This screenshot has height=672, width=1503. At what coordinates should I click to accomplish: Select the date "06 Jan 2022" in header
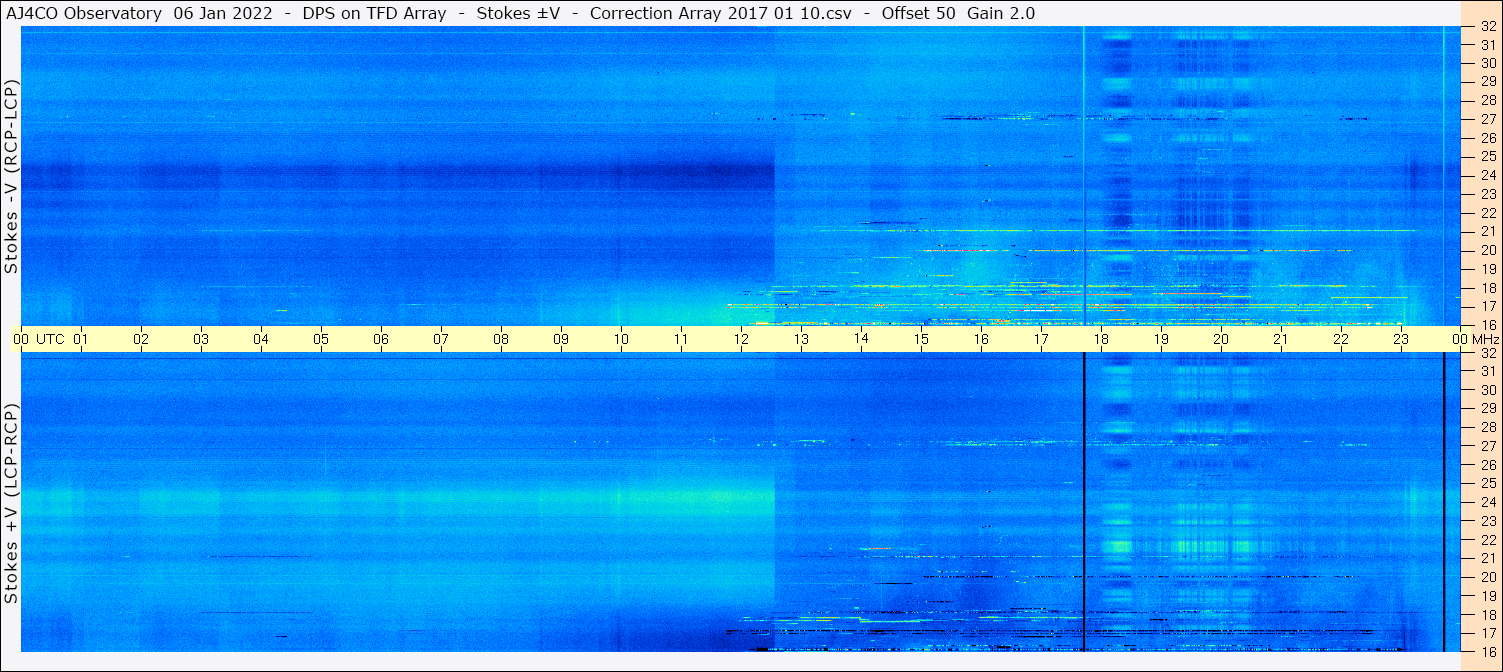pos(223,13)
